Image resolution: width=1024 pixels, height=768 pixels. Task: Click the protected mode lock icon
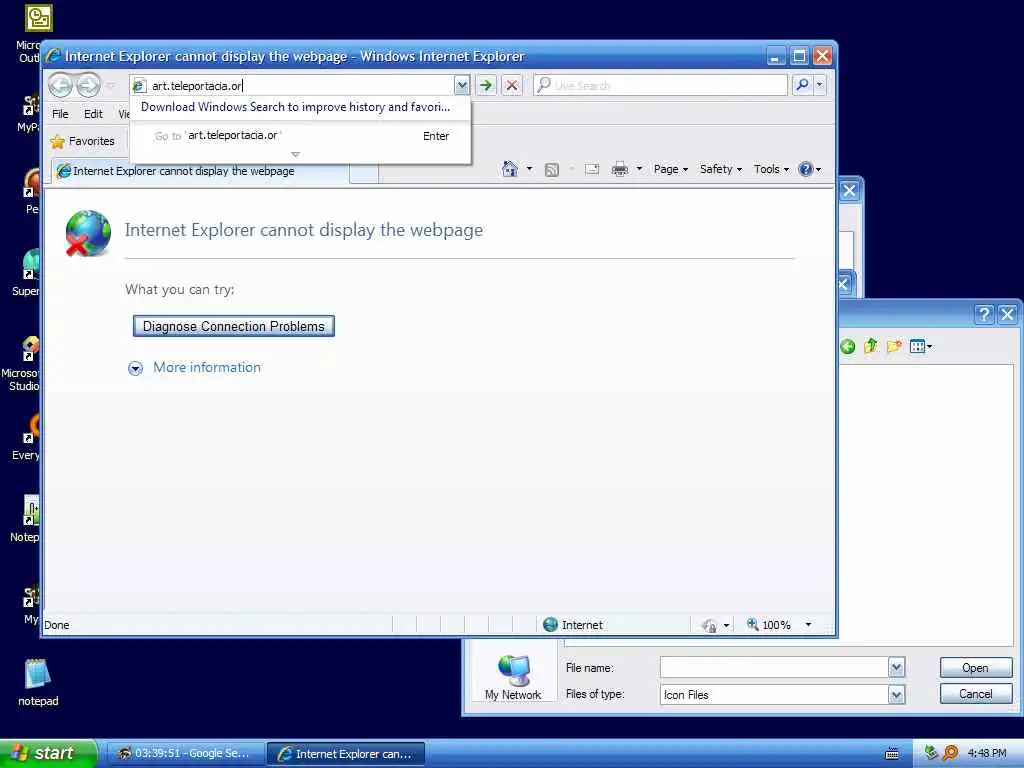tap(709, 626)
